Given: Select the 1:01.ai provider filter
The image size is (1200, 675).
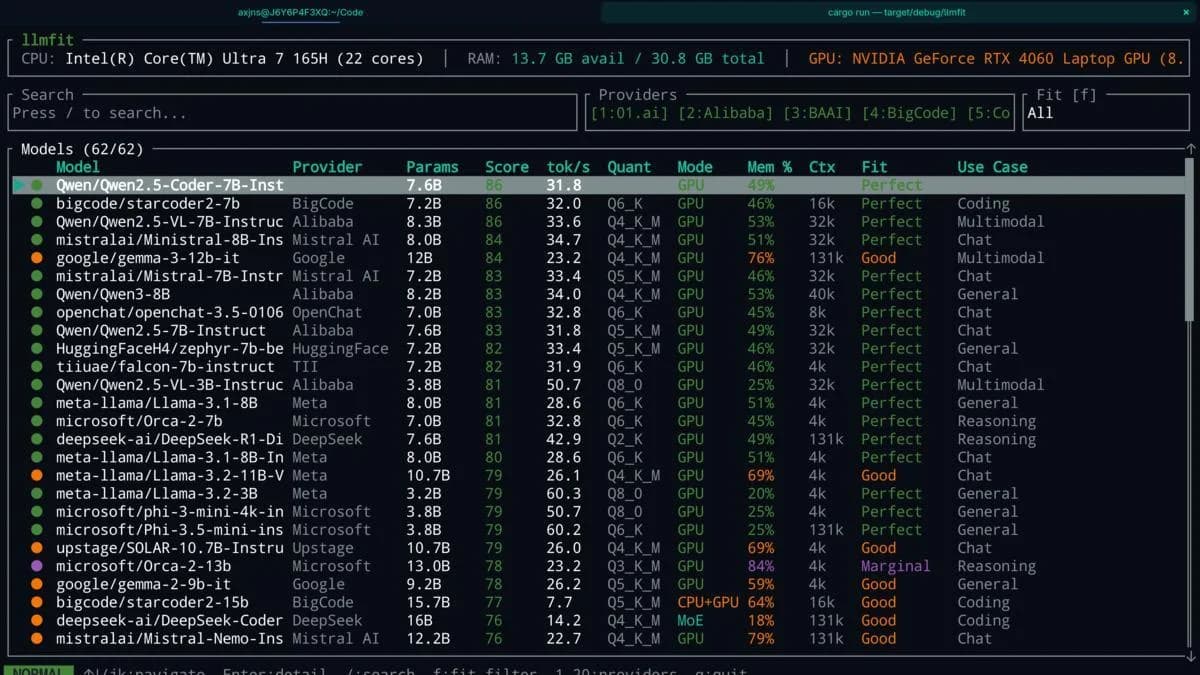Looking at the screenshot, I should click(x=629, y=113).
